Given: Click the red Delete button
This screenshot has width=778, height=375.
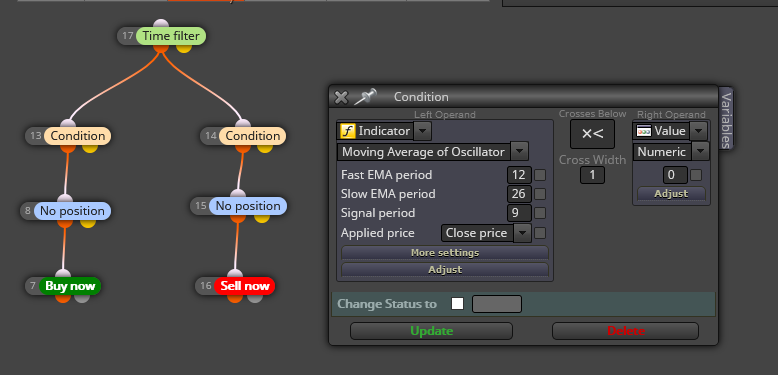Looking at the screenshot, I should pos(625,331).
